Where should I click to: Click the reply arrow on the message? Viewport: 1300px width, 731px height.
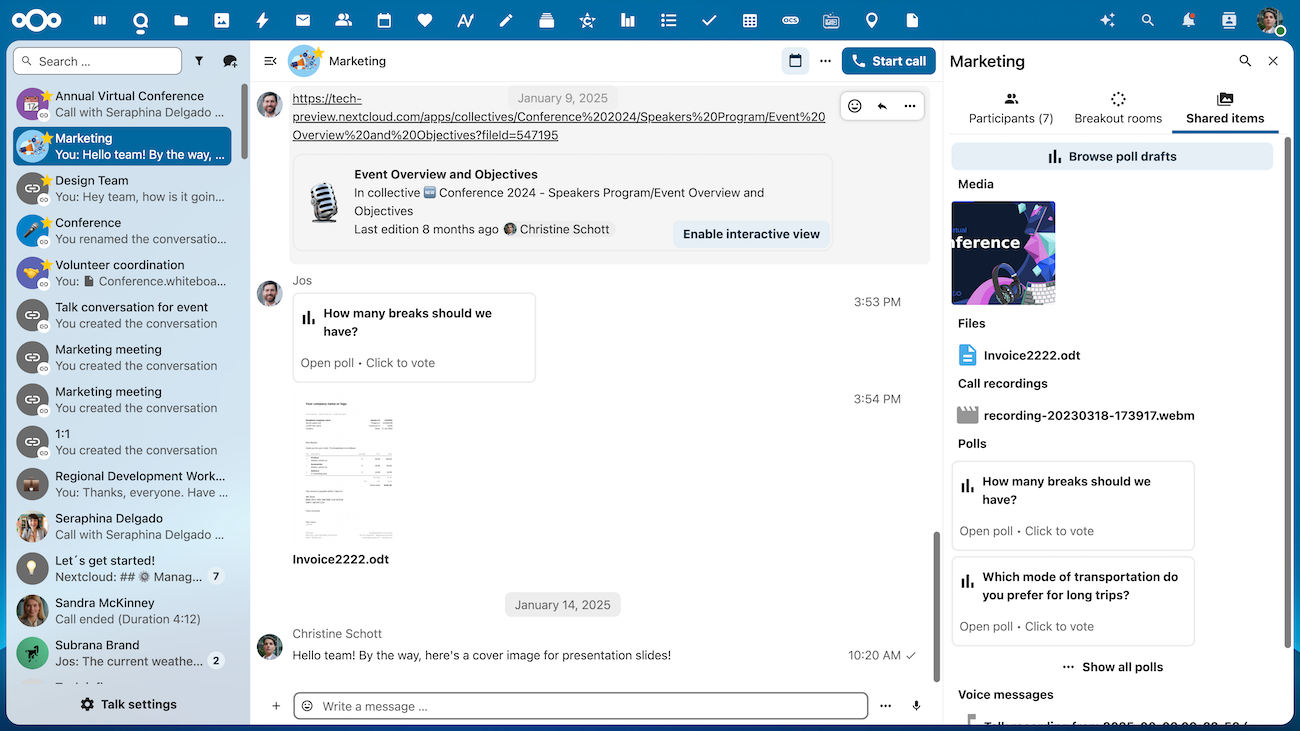click(882, 106)
